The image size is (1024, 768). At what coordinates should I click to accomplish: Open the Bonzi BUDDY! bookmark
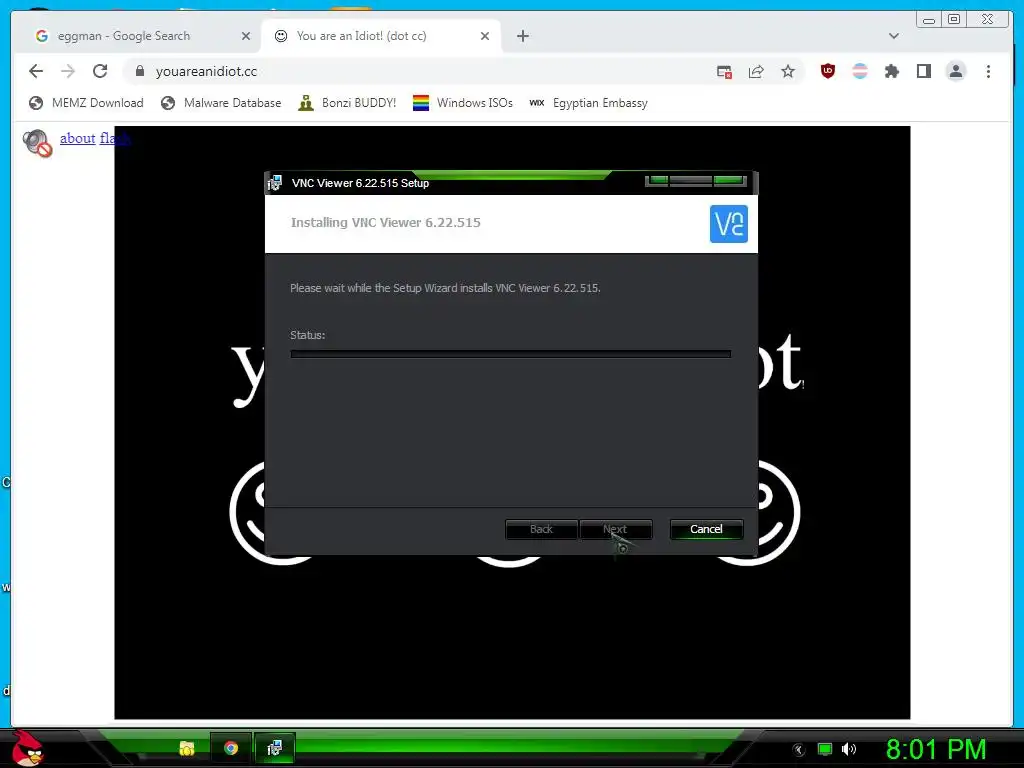[347, 103]
